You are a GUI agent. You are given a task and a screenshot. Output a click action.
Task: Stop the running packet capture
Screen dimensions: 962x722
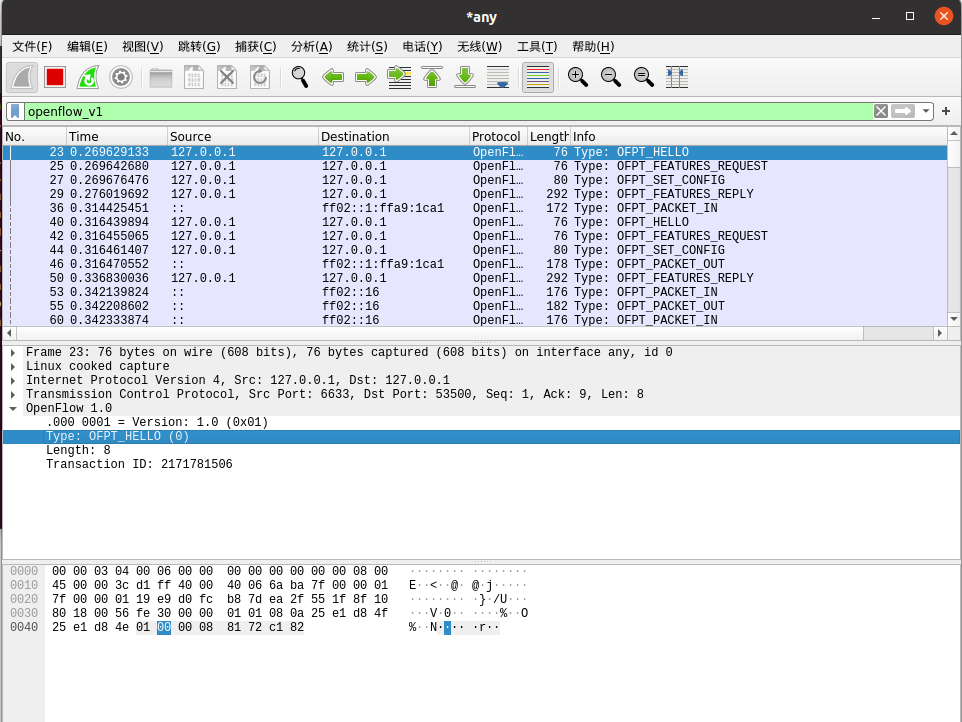55,77
